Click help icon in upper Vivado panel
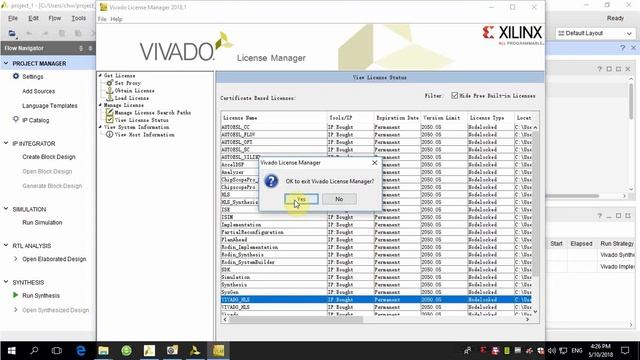The image size is (640, 360). [599, 69]
